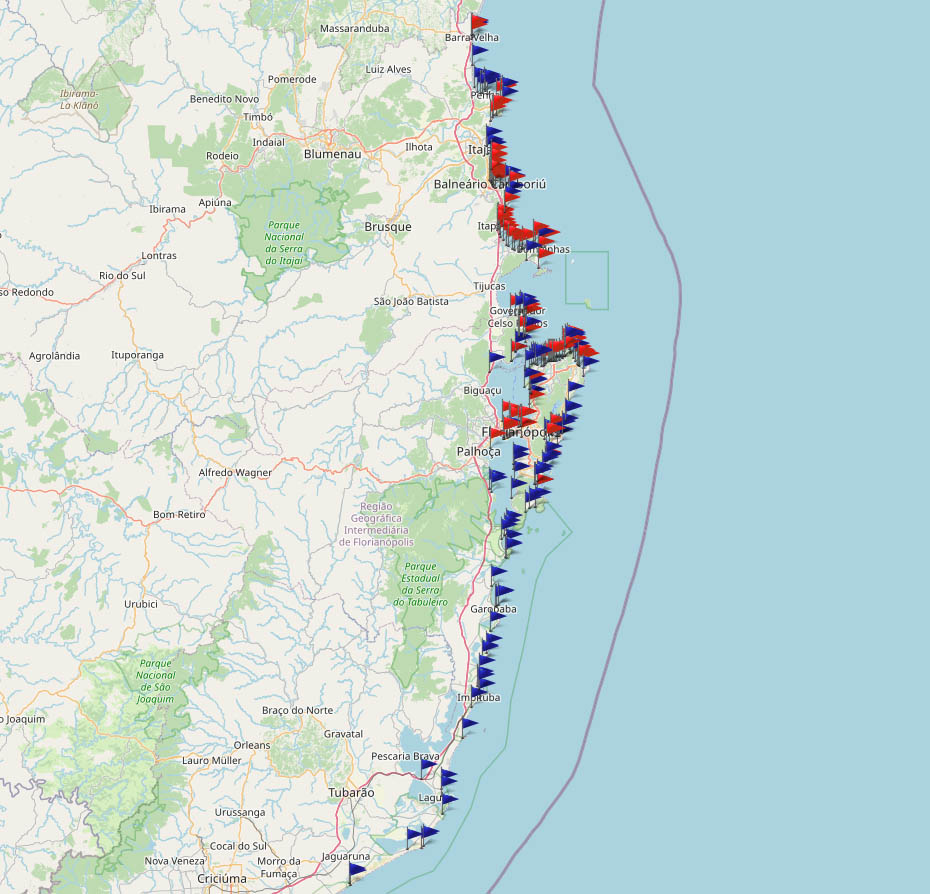
Task: Click the blue flag near Jaguaruna
Action: [356, 871]
